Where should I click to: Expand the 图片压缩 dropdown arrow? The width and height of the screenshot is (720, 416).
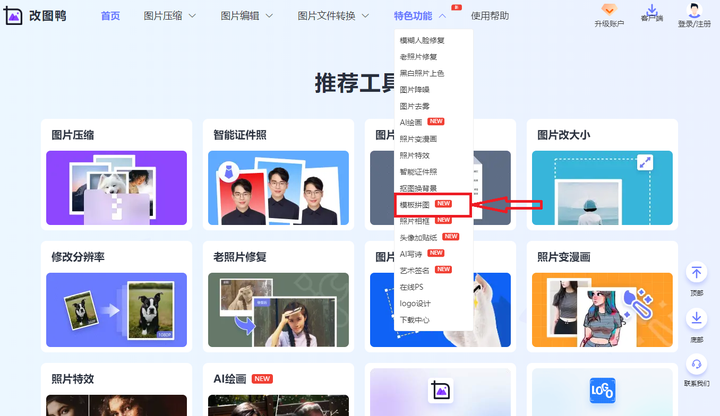(x=192, y=16)
